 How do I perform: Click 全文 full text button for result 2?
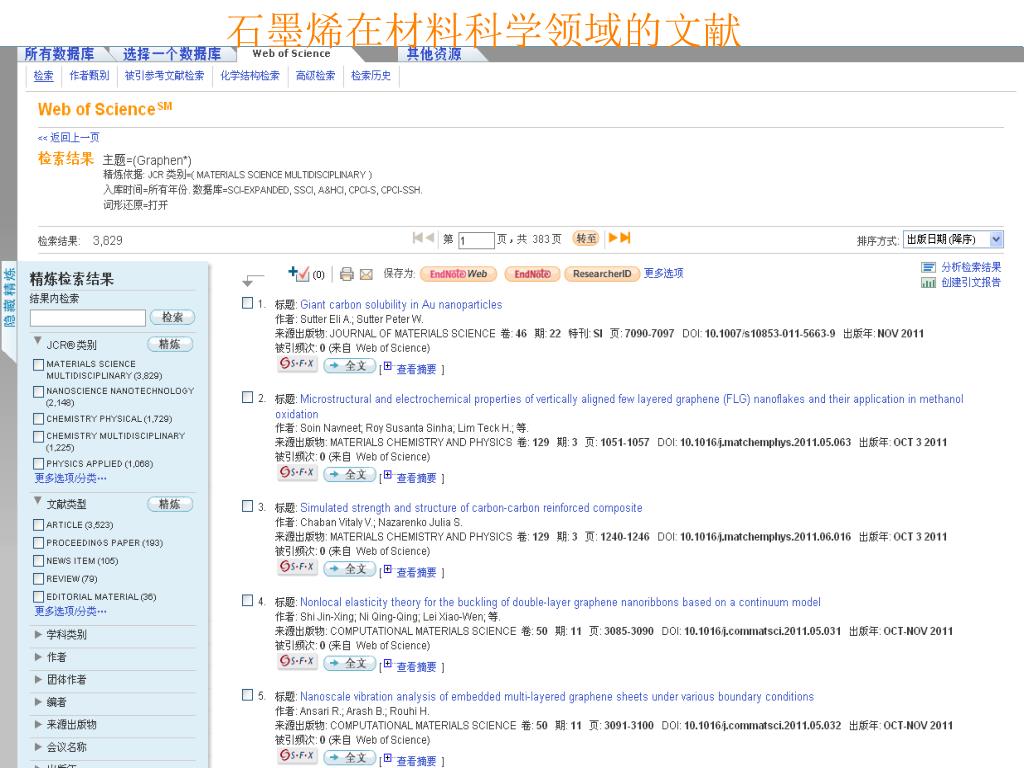pyautogui.click(x=349, y=475)
